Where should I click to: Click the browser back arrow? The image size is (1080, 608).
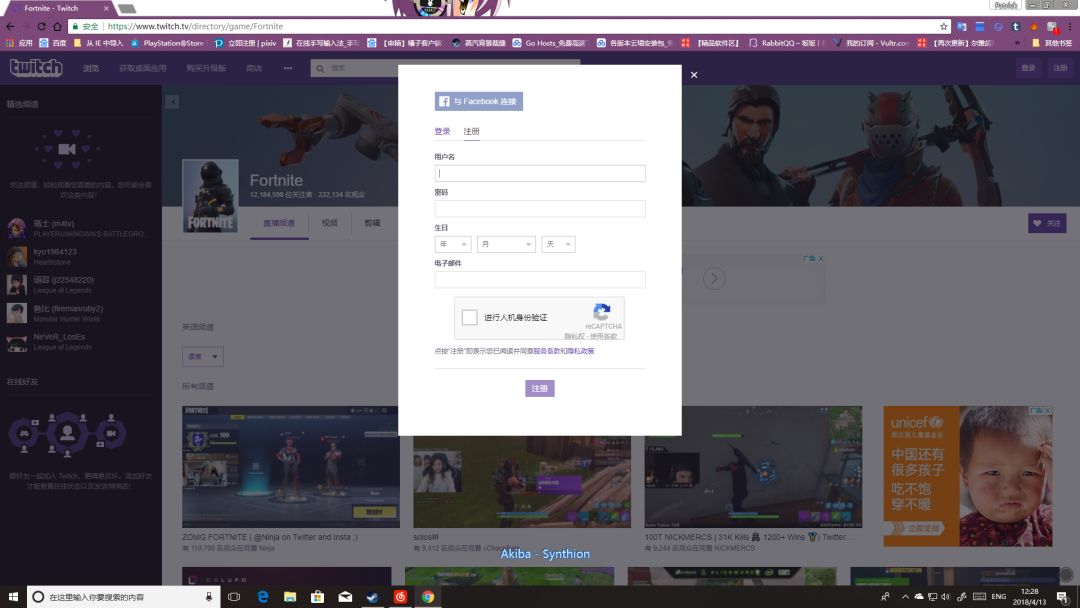10,26
